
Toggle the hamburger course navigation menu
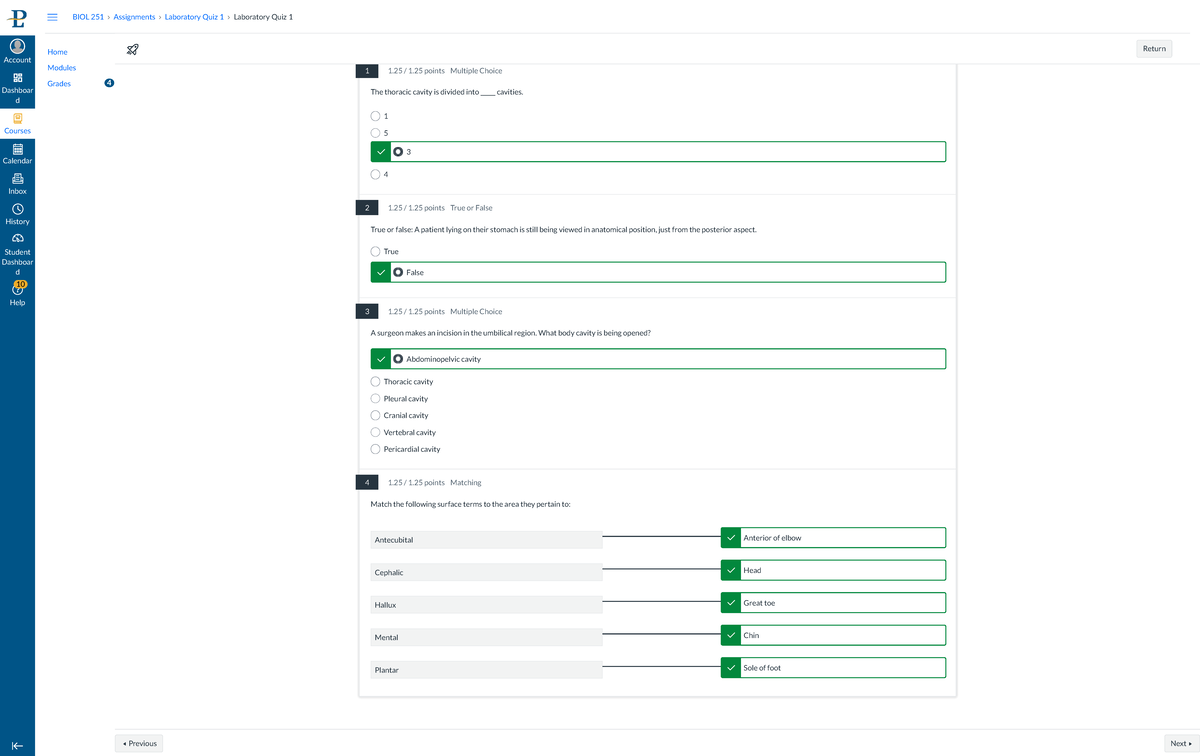(x=52, y=17)
